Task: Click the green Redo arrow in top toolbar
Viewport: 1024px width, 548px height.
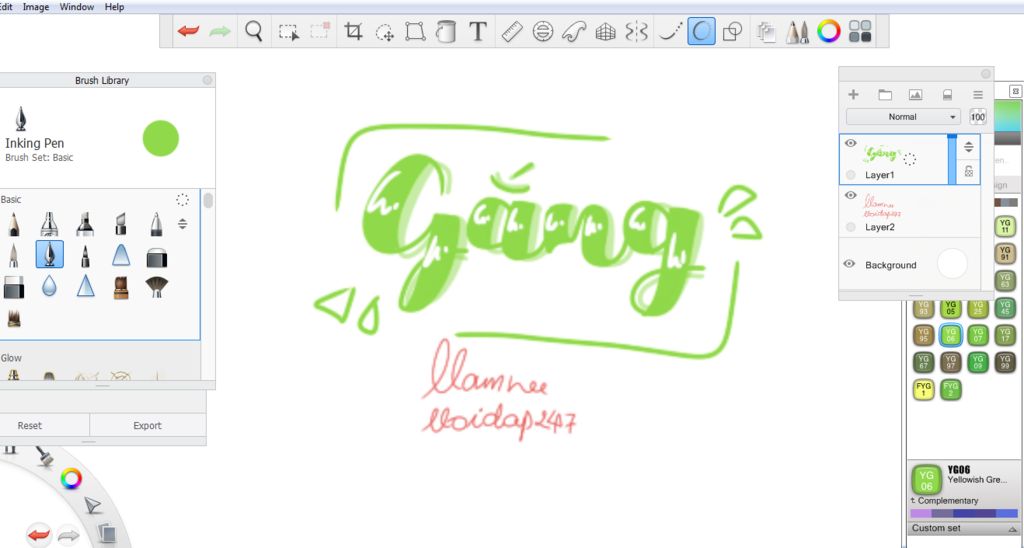Action: pyautogui.click(x=220, y=31)
